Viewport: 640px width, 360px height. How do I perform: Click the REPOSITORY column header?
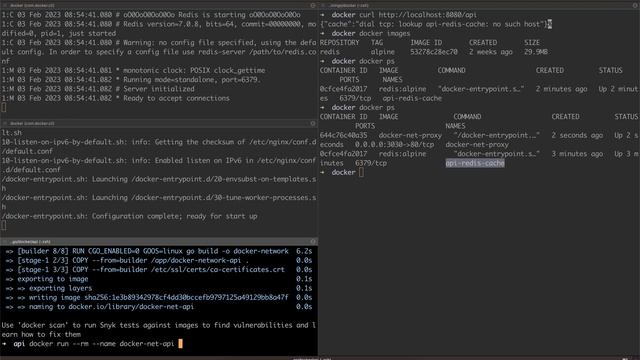340,42
